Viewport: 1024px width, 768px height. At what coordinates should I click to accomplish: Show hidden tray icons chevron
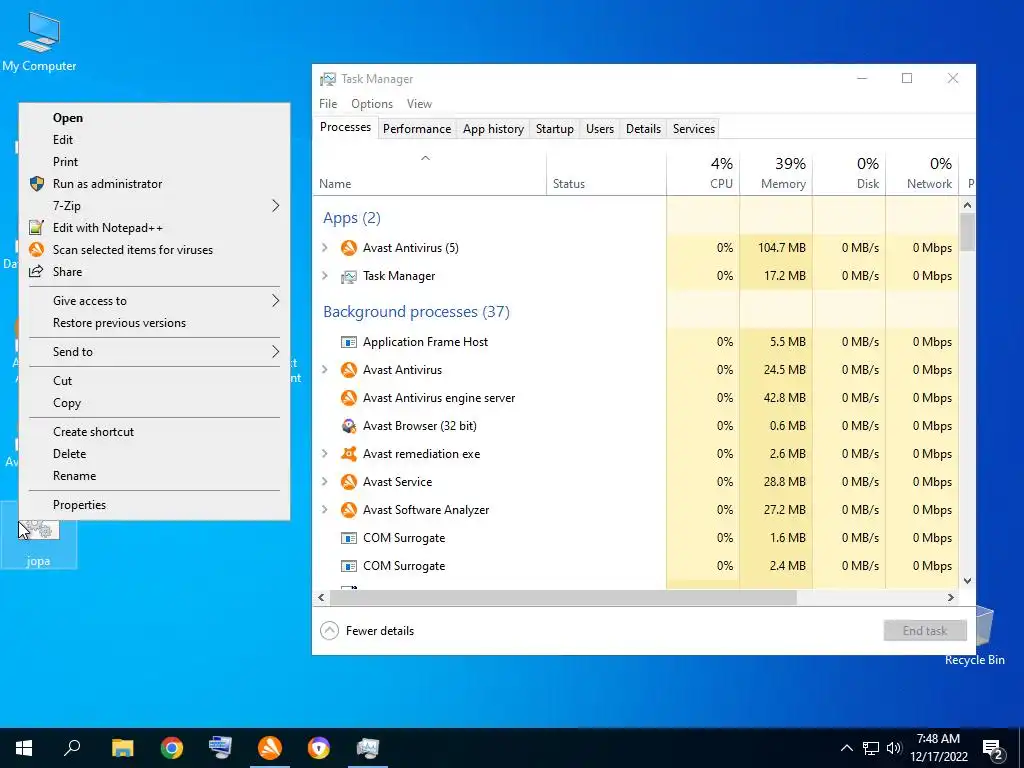coord(846,748)
